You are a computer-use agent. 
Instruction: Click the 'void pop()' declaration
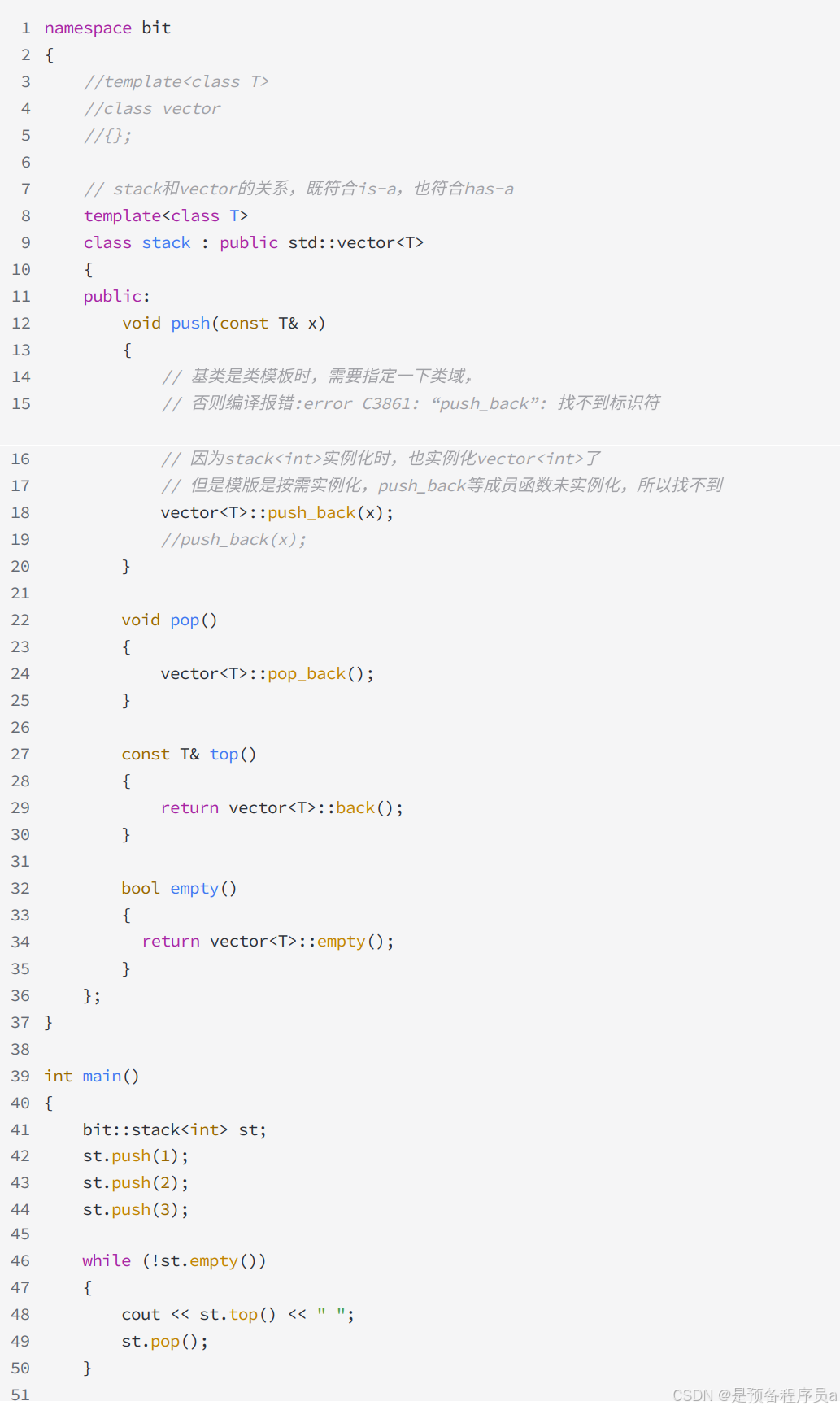tap(169, 620)
